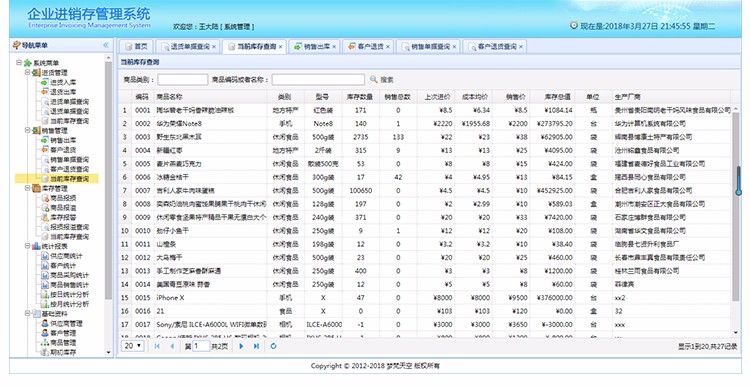
Task: Close the 销售单据查询 tab
Action: pyautogui.click(x=454, y=47)
